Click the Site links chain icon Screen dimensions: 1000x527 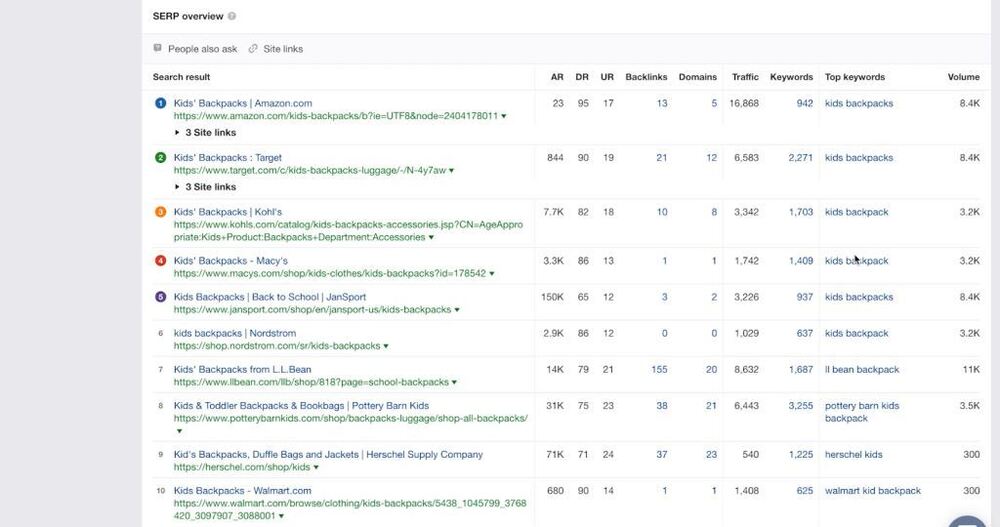pyautogui.click(x=253, y=48)
